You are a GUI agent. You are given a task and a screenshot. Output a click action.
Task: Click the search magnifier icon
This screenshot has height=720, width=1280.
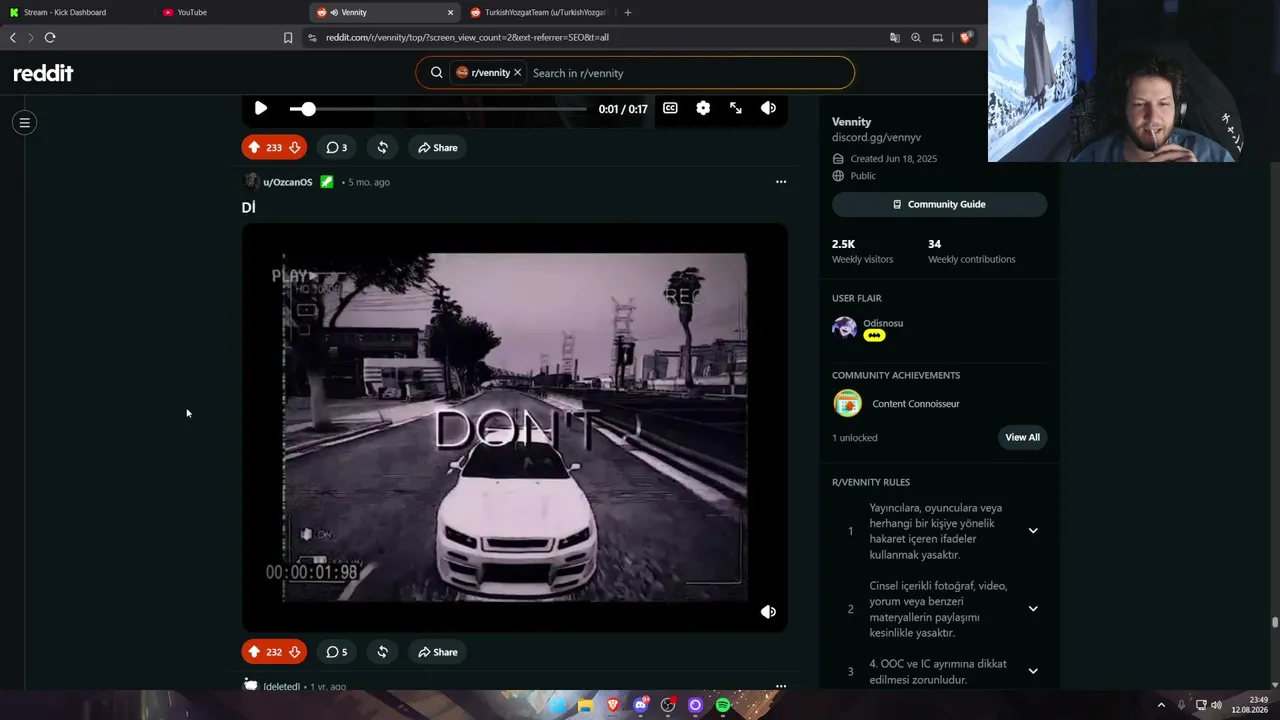436,72
